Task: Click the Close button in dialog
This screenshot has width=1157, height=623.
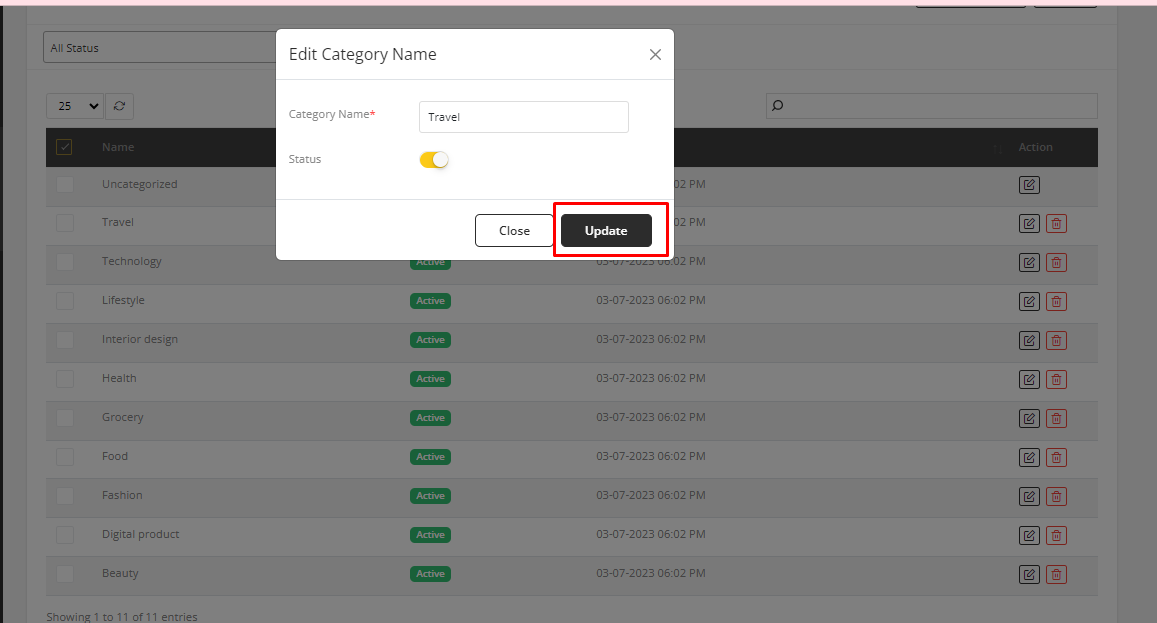Action: 514,231
